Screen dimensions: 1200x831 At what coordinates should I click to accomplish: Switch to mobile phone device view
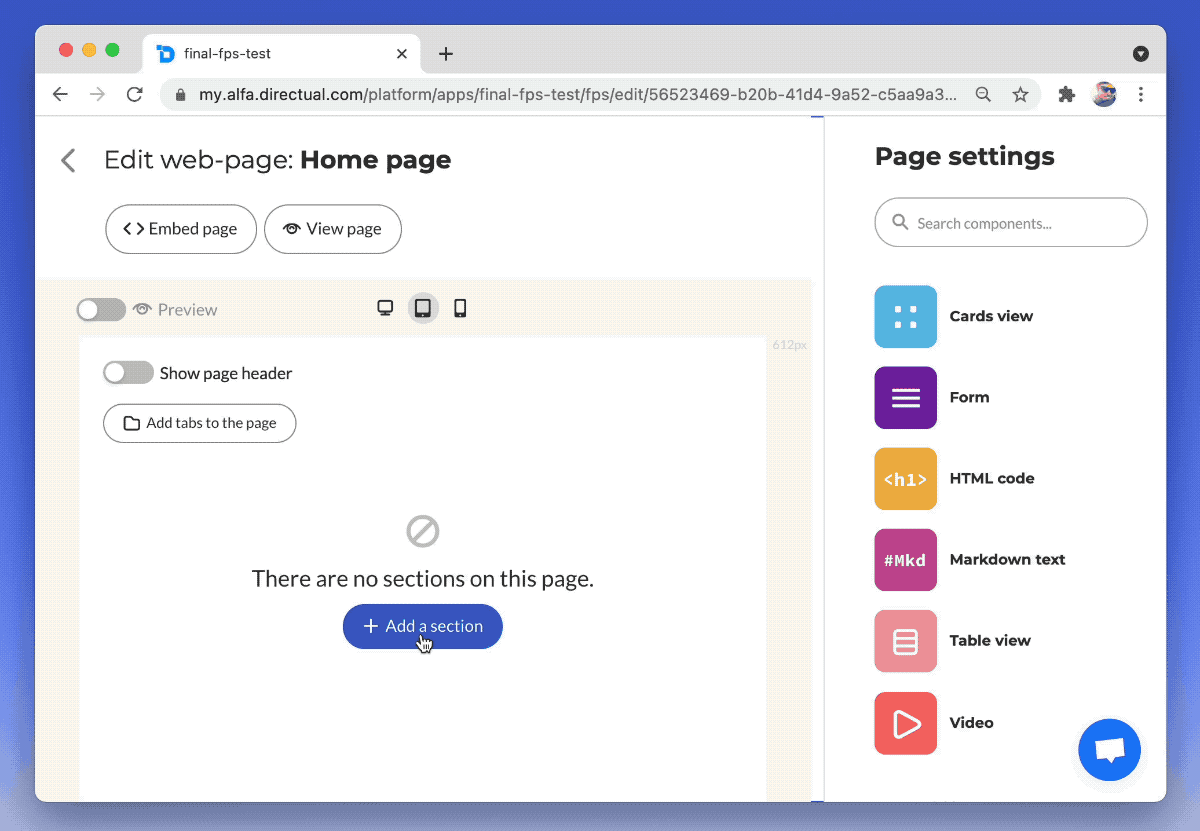tap(460, 308)
